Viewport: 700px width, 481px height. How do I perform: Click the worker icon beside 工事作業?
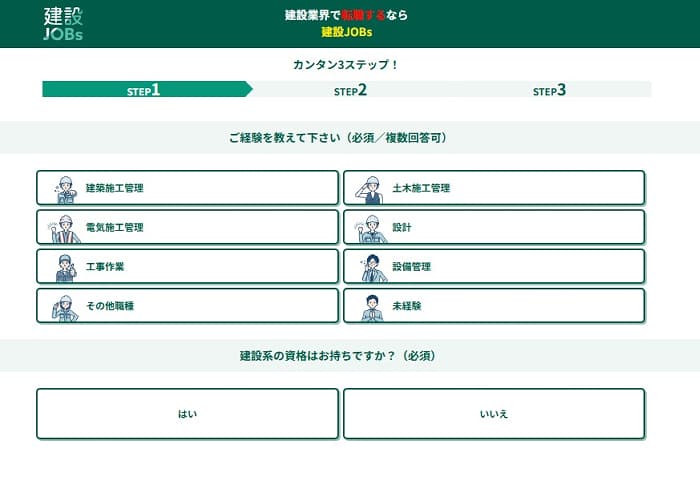pyautogui.click(x=66, y=268)
